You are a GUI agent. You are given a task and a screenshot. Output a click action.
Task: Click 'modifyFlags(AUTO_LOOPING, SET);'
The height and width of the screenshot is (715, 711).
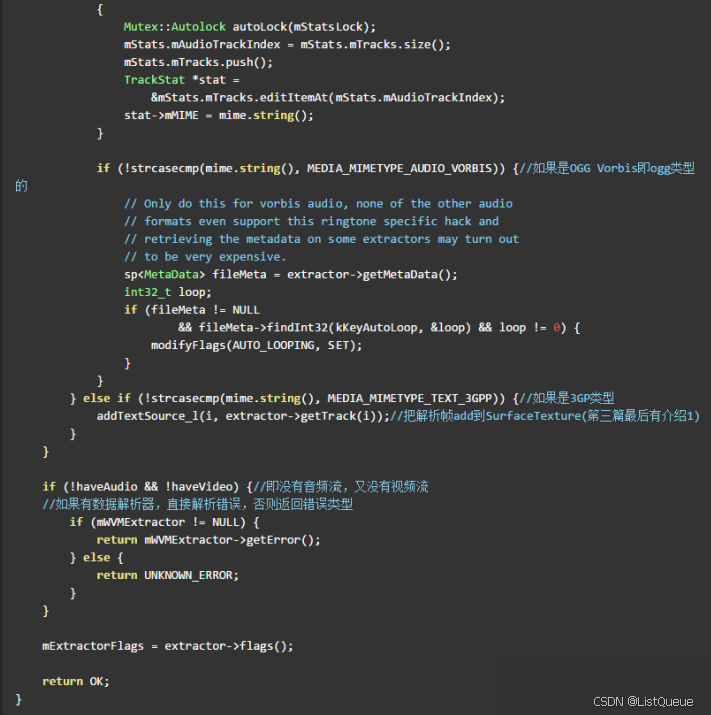(256, 346)
